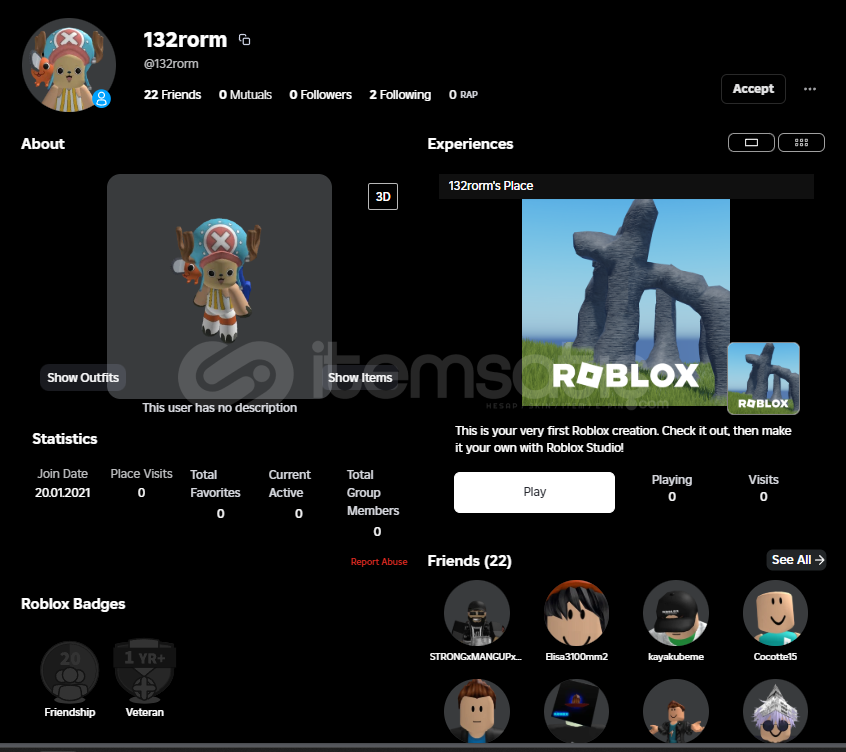Click the Report Abuse link
The image size is (846, 752).
pos(379,562)
